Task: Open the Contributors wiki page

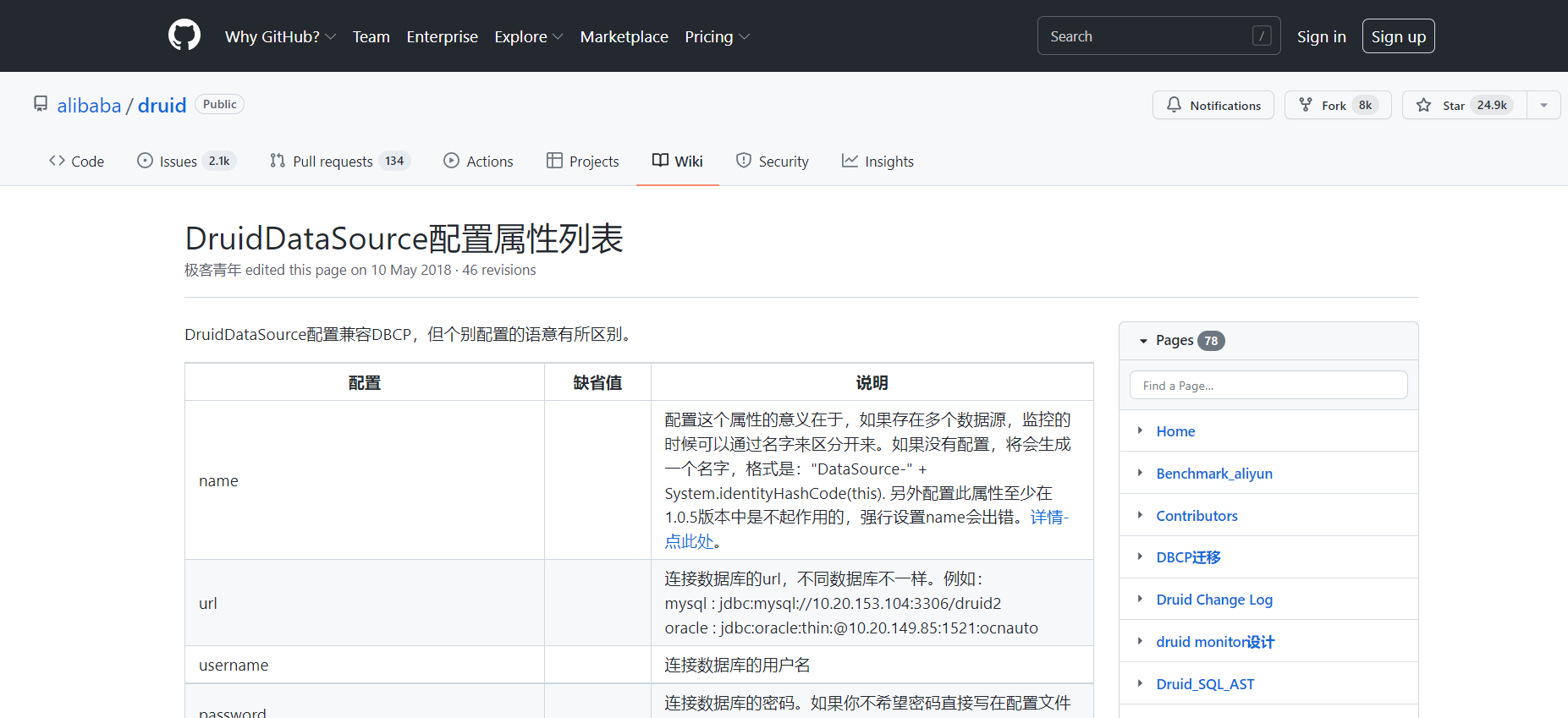Action: pos(1197,516)
